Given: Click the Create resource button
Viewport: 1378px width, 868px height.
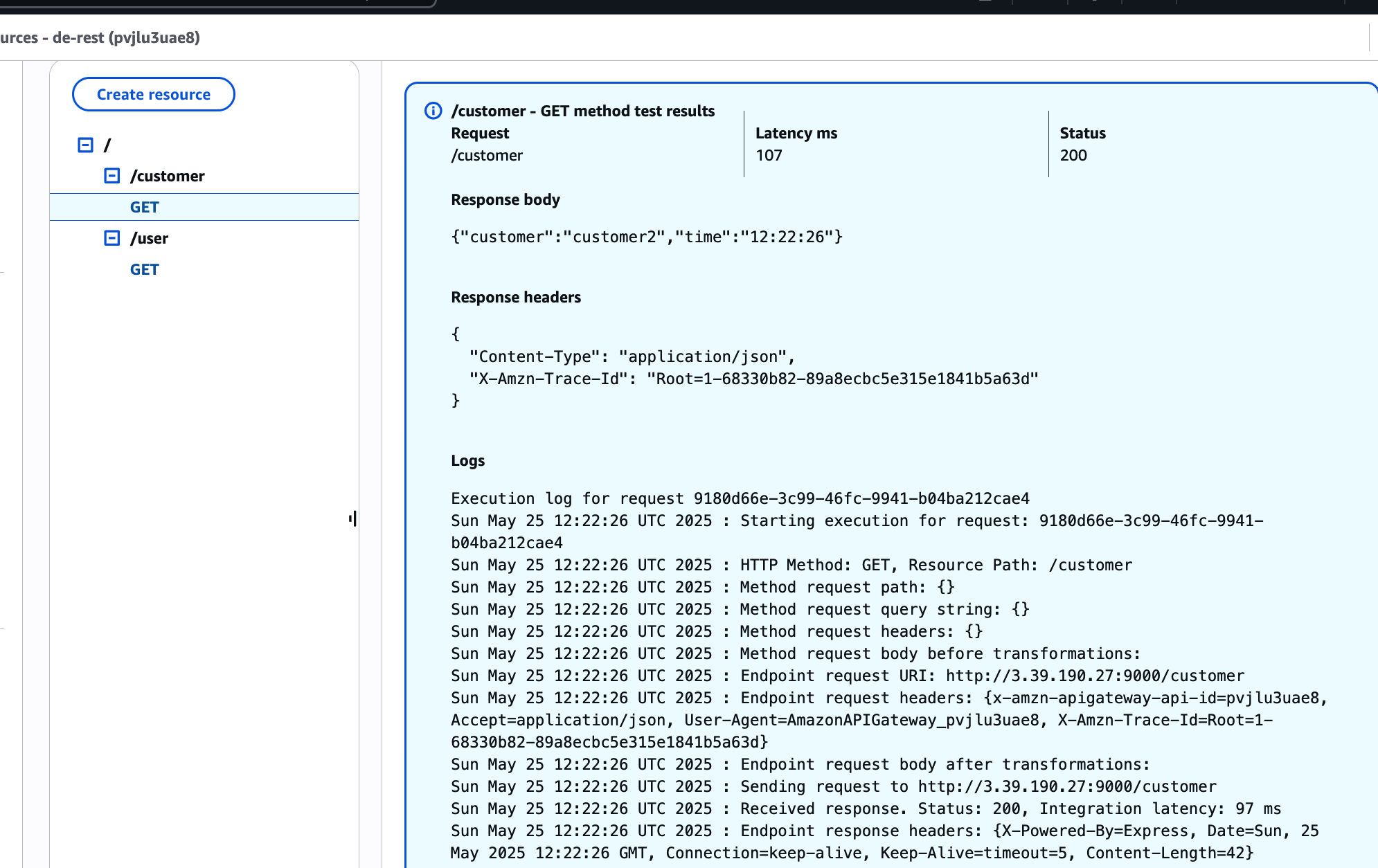Looking at the screenshot, I should [154, 94].
